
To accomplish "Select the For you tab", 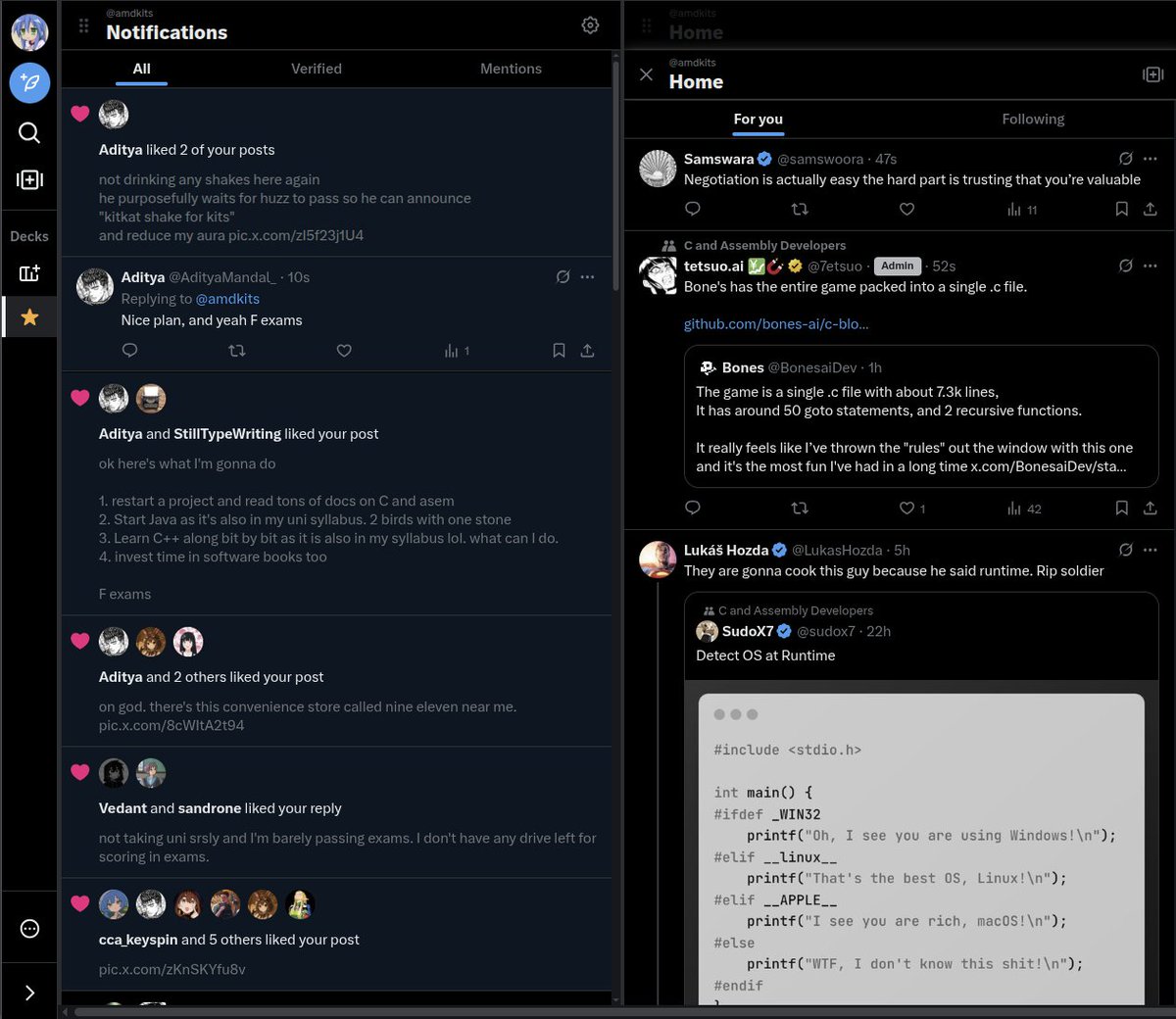I will (x=759, y=119).
